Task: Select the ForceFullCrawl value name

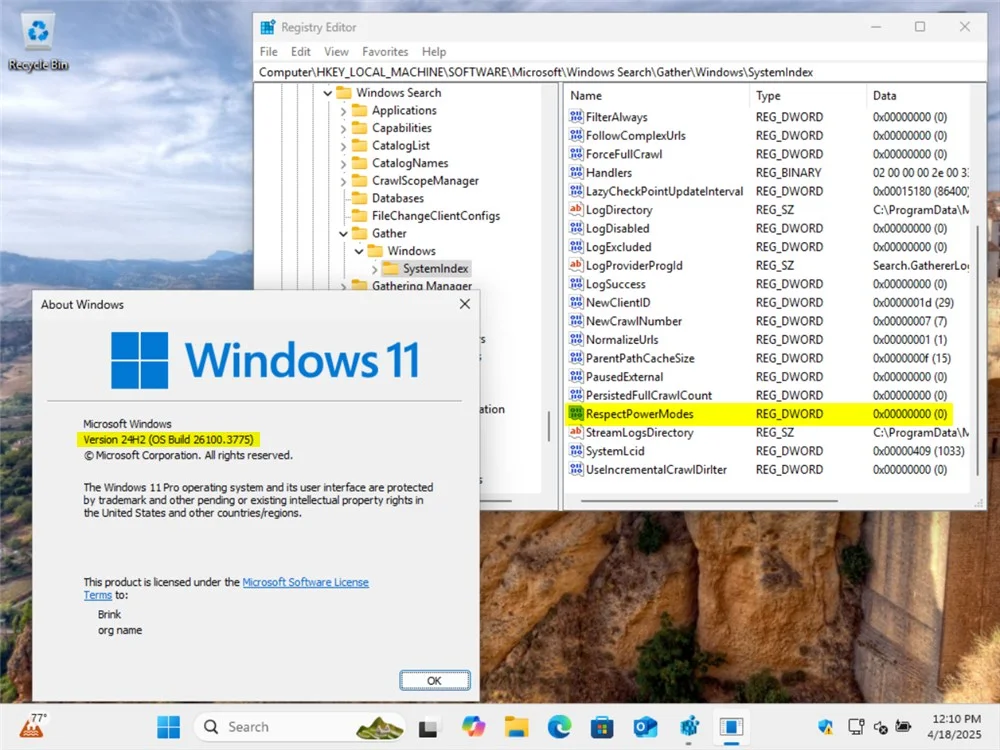Action: tap(624, 154)
